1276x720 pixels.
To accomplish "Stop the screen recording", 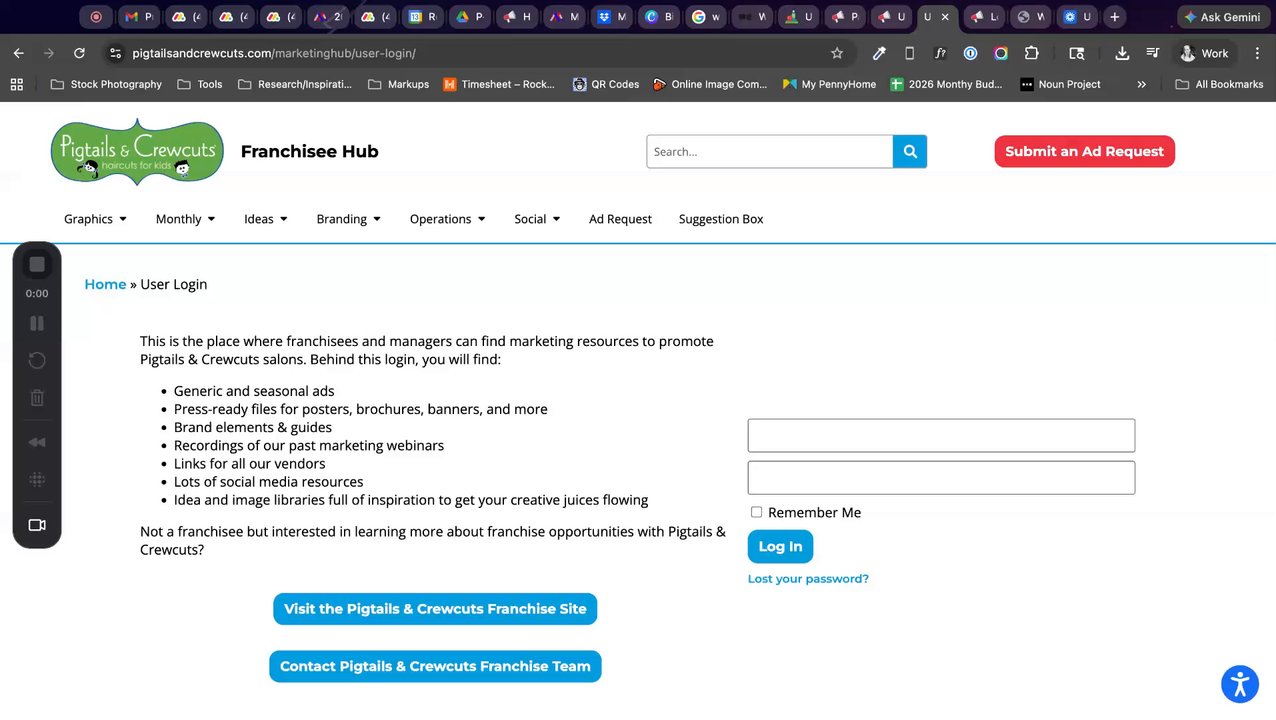I will [x=37, y=264].
